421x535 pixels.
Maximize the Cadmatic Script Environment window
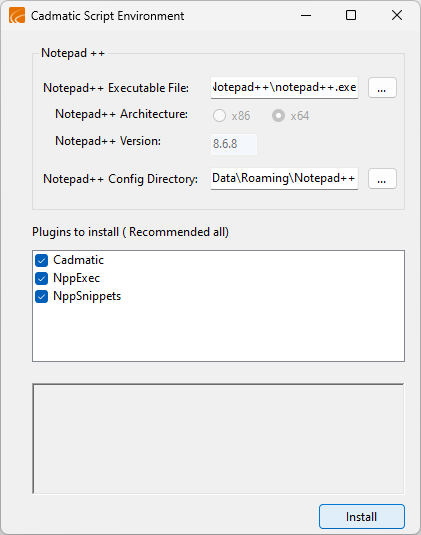[x=351, y=15]
